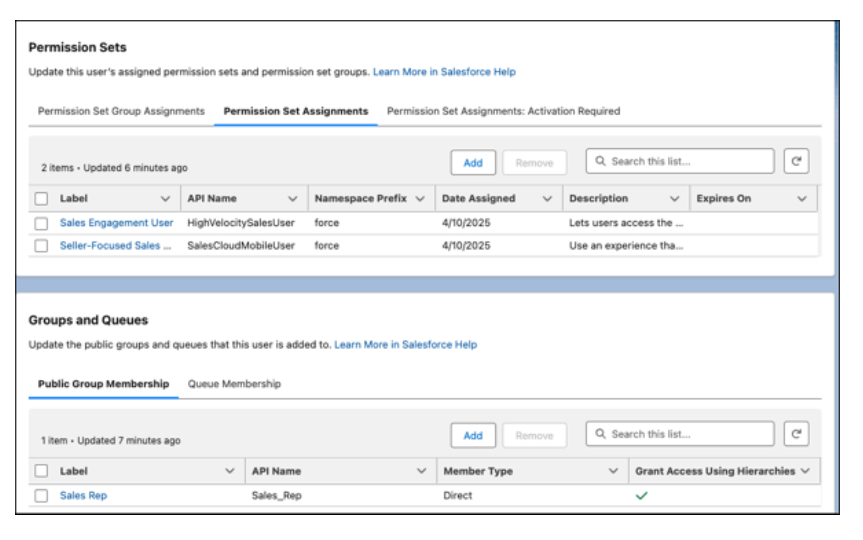The width and height of the screenshot is (863, 540).
Task: Open Salesforce Help link under Groups and Queues
Action: point(406,345)
